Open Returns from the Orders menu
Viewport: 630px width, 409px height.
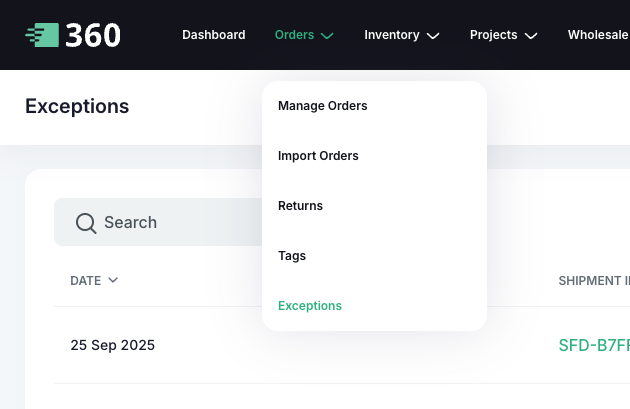pos(300,206)
